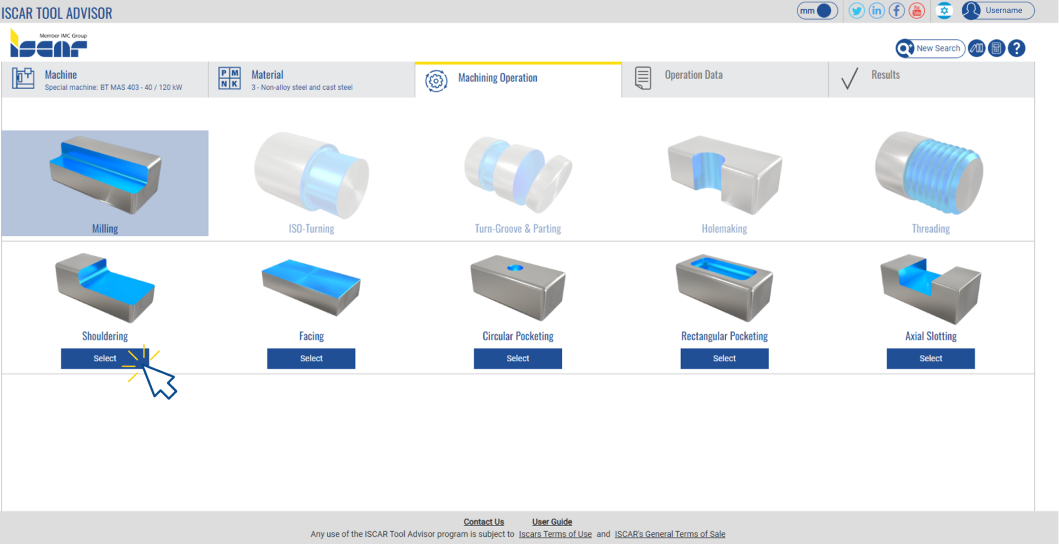Click the ISCAR TOOL ADVISOR title
Viewport: 1059px width, 544px height.
(x=57, y=13)
